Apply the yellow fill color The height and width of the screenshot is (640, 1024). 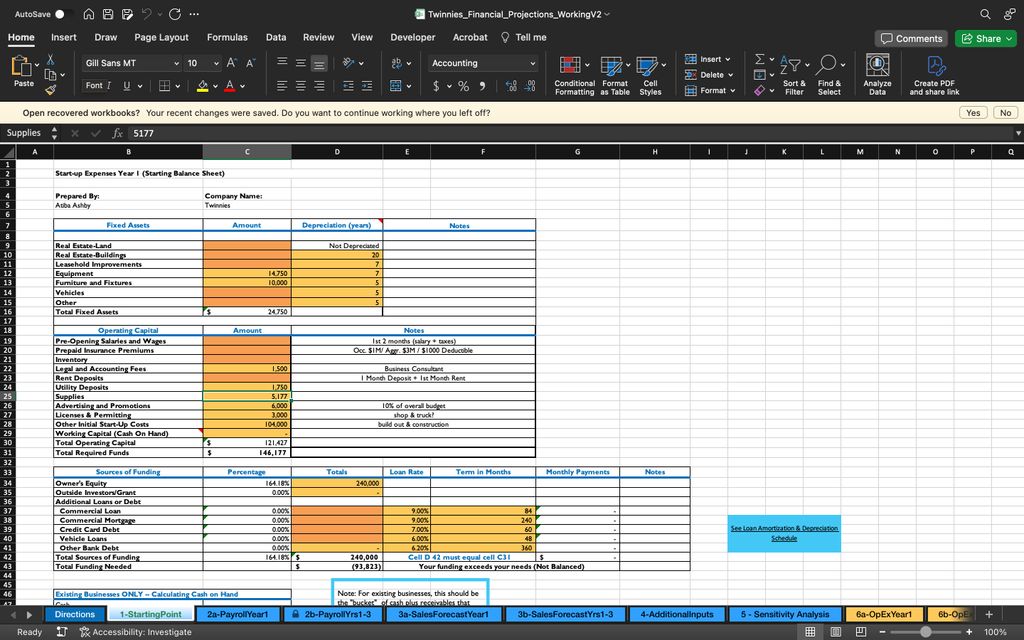tap(202, 86)
